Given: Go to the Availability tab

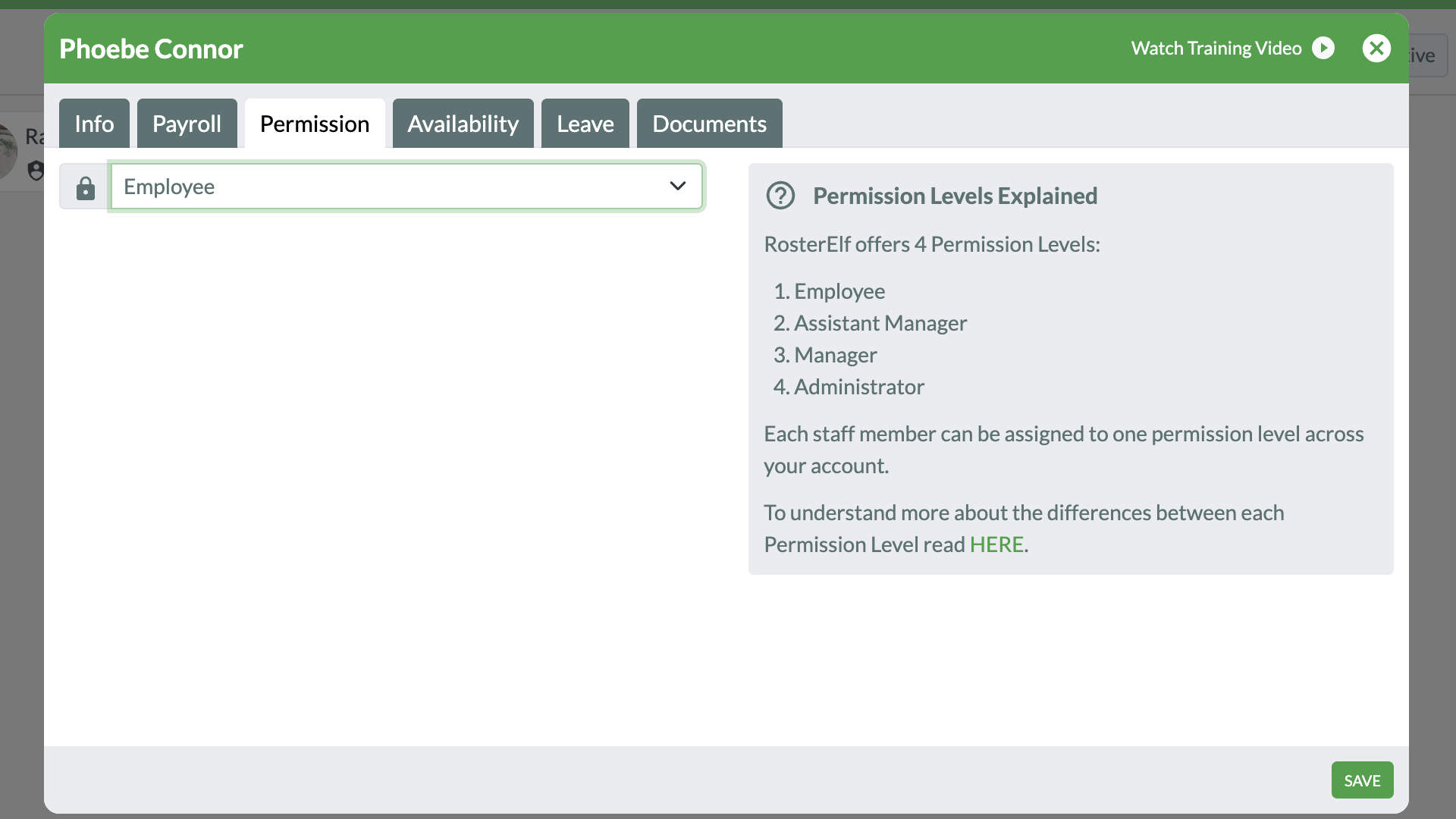Looking at the screenshot, I should tap(463, 124).
